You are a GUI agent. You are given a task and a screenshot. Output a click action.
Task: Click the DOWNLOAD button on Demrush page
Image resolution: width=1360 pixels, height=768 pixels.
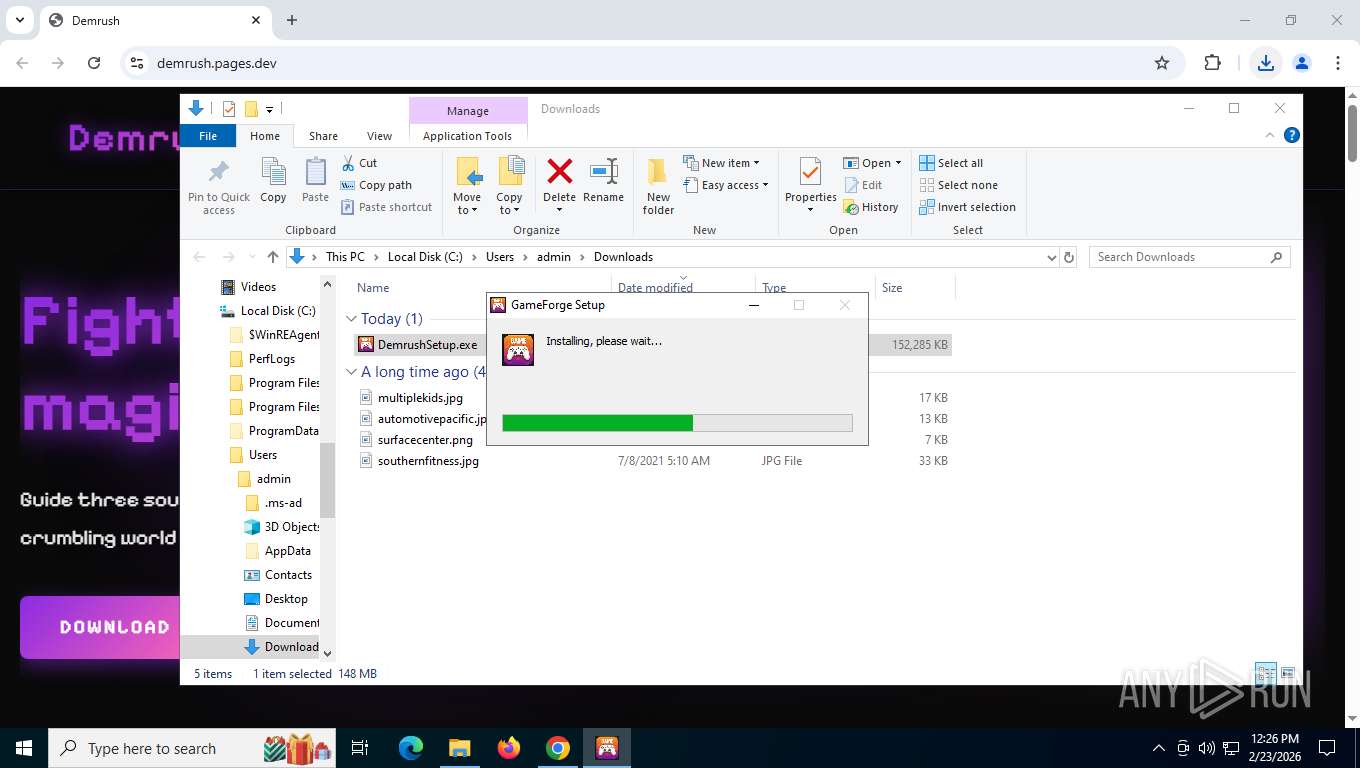(x=100, y=627)
